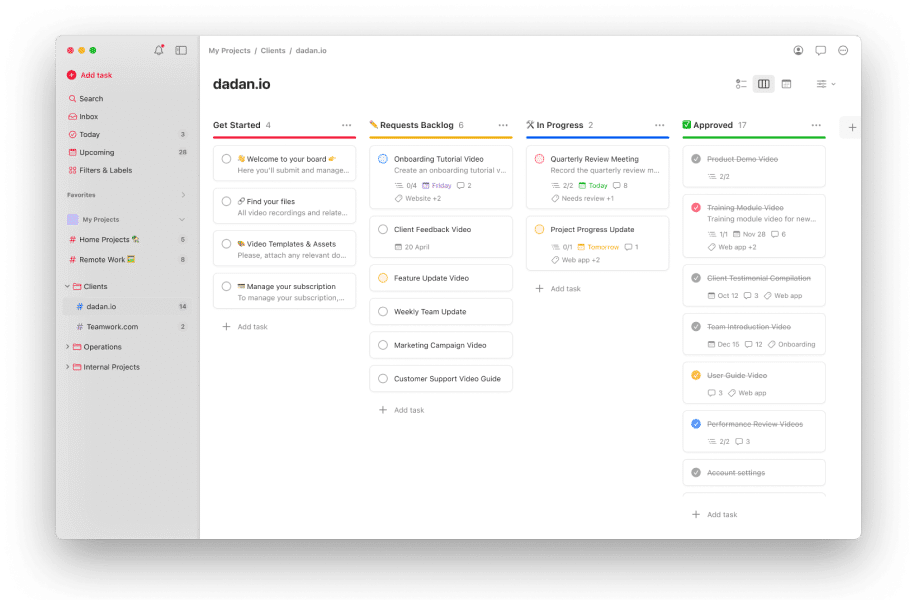Image resolution: width=917 pixels, height=600 pixels.
Task: Click the Friday due date on Onboarding task
Action: pos(437,185)
